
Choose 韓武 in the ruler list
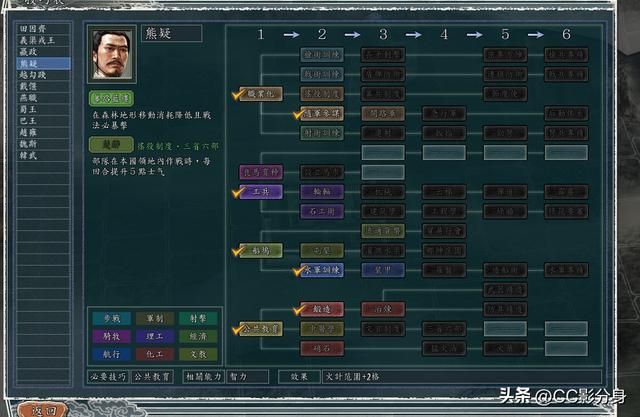43,155
